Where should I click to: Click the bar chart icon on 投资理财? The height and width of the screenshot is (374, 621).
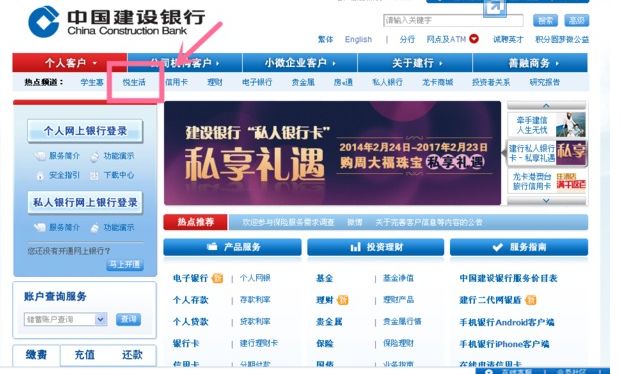pyautogui.click(x=355, y=247)
